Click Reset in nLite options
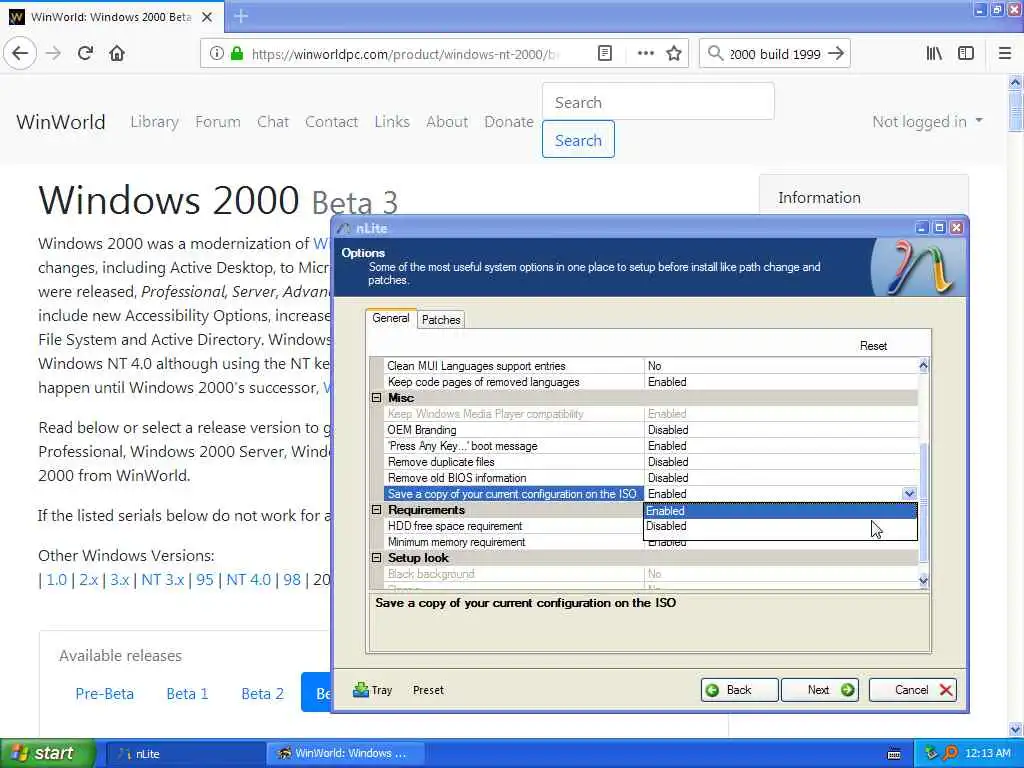The height and width of the screenshot is (768, 1024). [873, 346]
